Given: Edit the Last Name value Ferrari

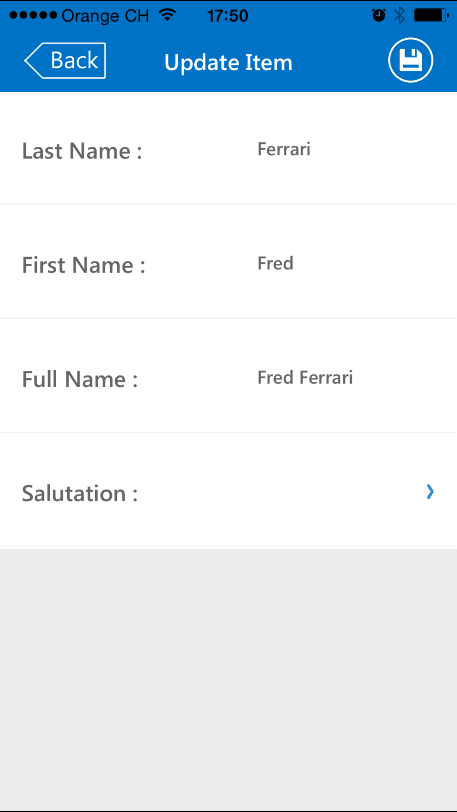Looking at the screenshot, I should point(284,150).
